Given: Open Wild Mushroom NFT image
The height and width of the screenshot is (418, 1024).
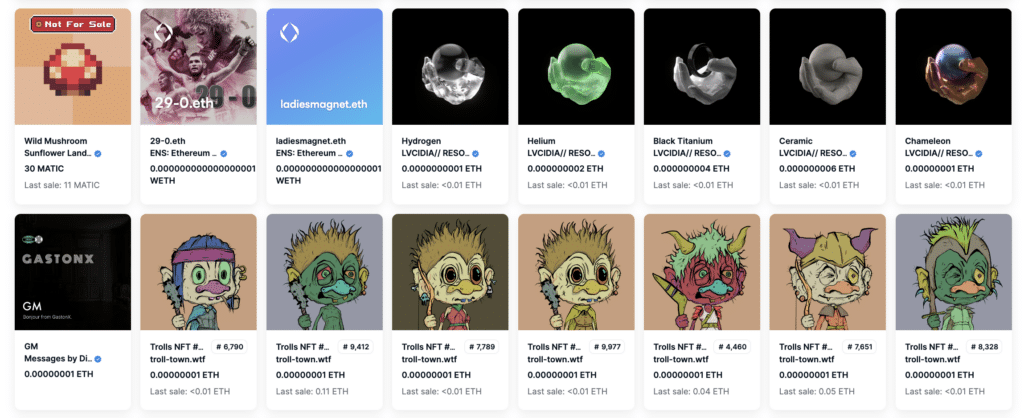Looking at the screenshot, I should pos(72,67).
